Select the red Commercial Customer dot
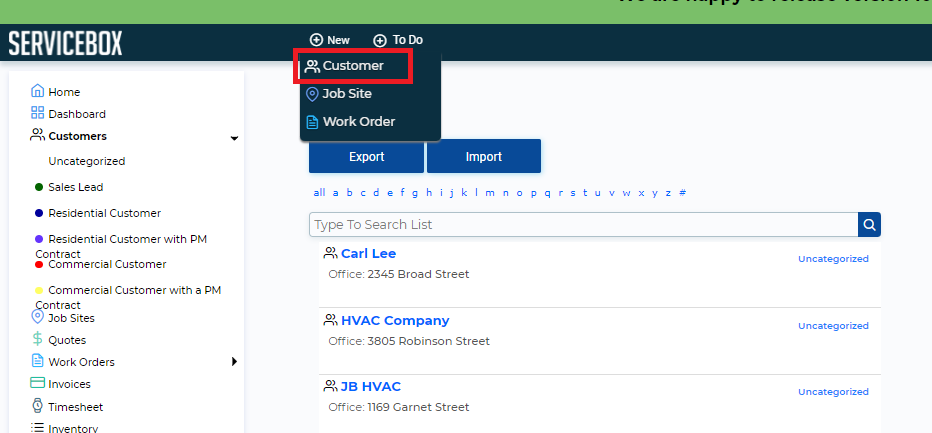932x433 pixels. 39,265
